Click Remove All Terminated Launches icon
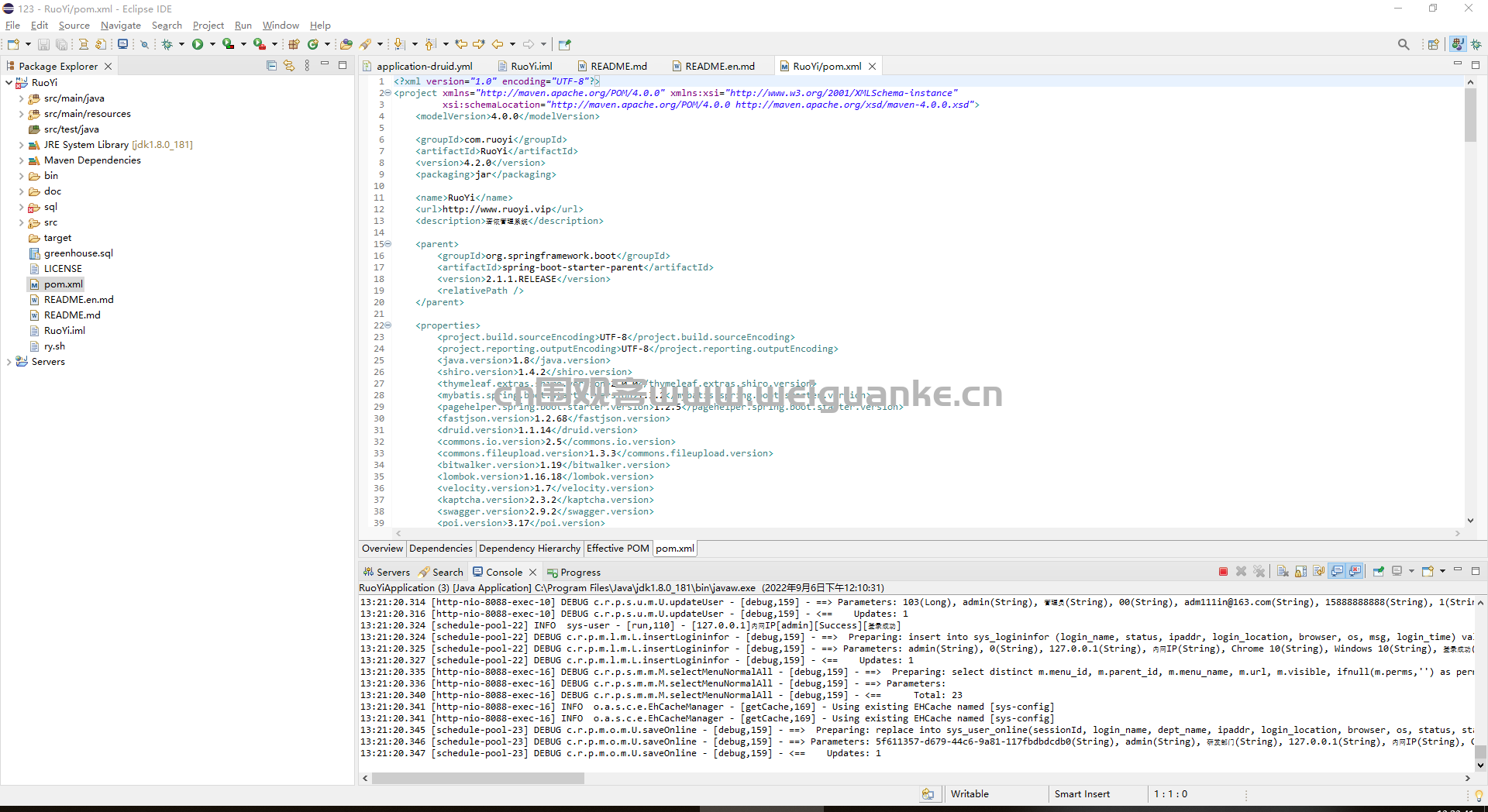This screenshot has height=812, width=1488. coord(1259,572)
